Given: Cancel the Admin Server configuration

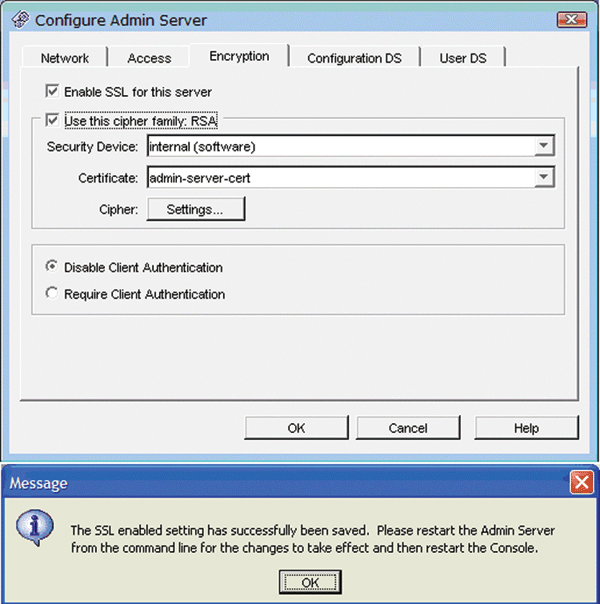Looking at the screenshot, I should [407, 428].
